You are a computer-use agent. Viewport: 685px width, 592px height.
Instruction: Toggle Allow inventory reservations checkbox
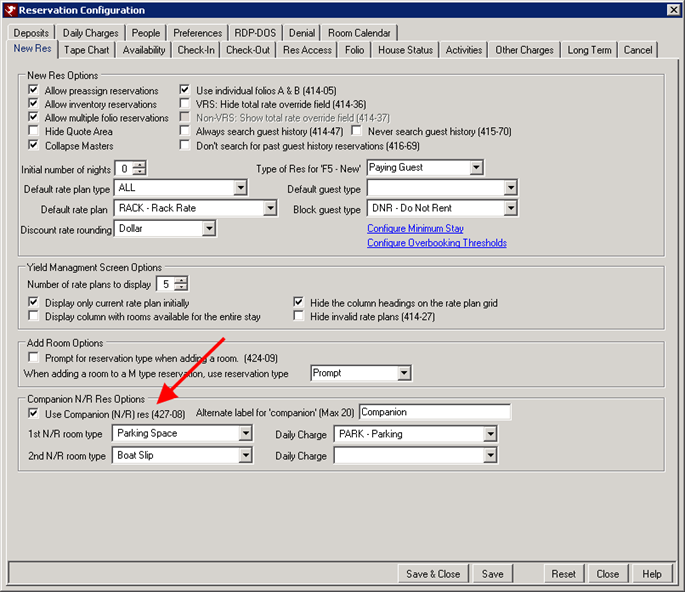coord(35,104)
